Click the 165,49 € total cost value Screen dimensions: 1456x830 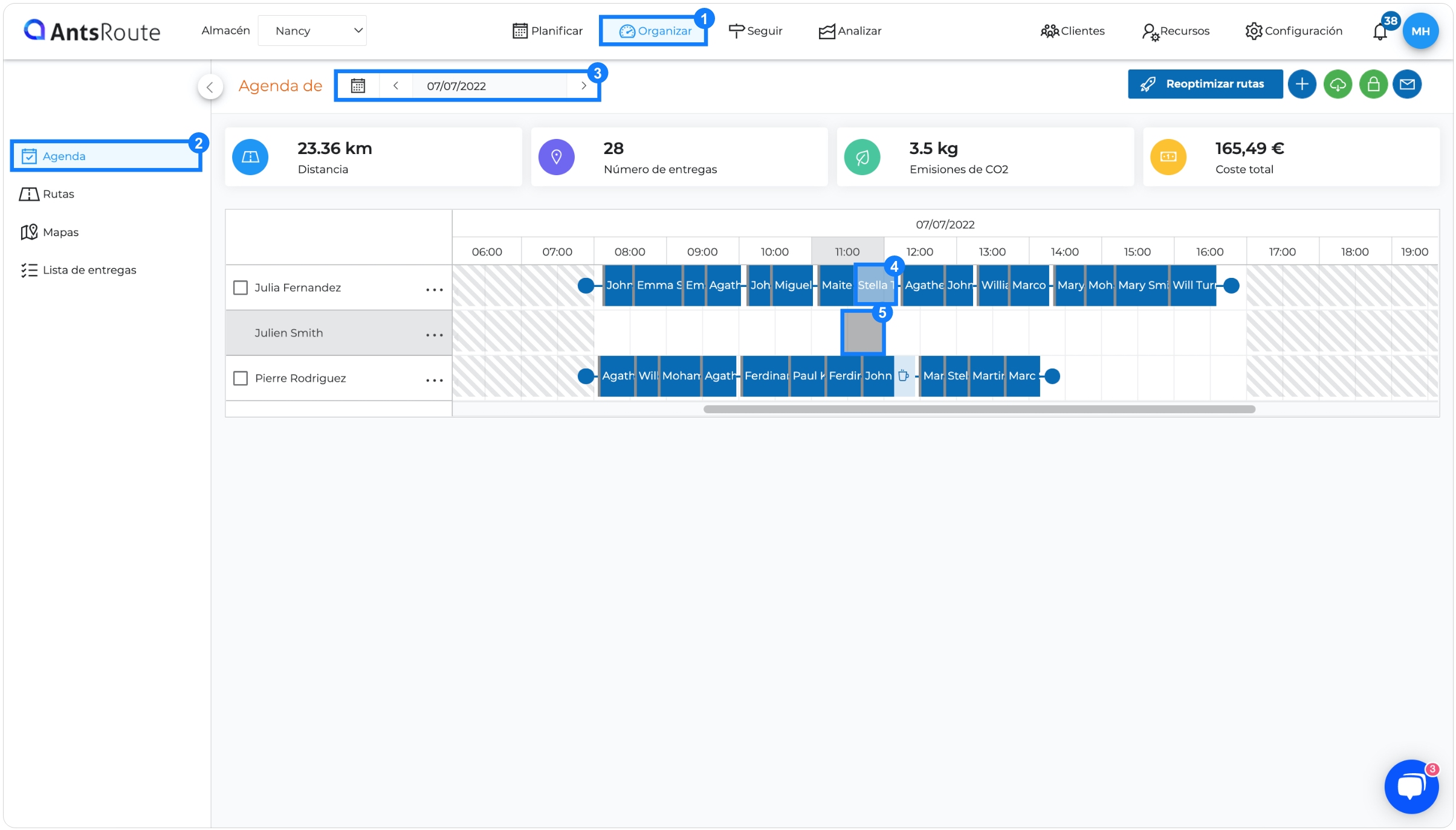pos(1249,148)
